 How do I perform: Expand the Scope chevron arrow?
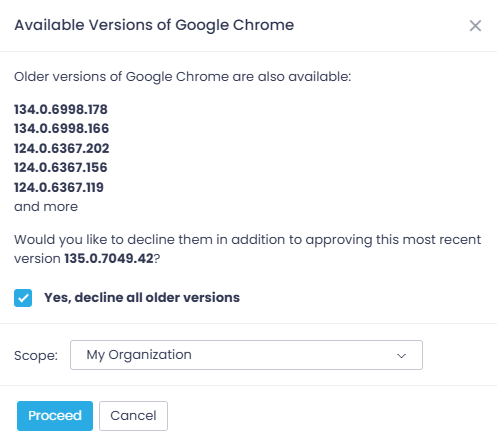401,356
